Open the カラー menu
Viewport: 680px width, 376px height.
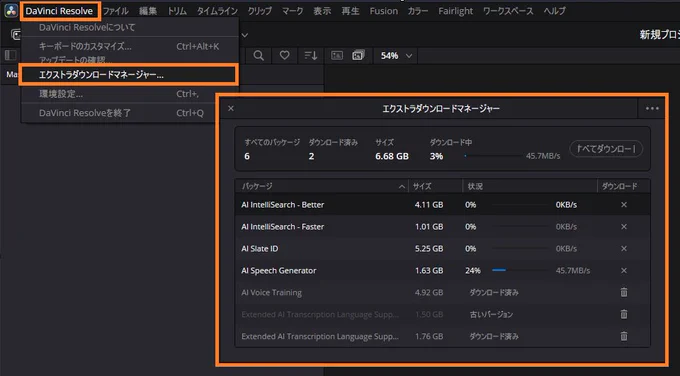(418, 11)
